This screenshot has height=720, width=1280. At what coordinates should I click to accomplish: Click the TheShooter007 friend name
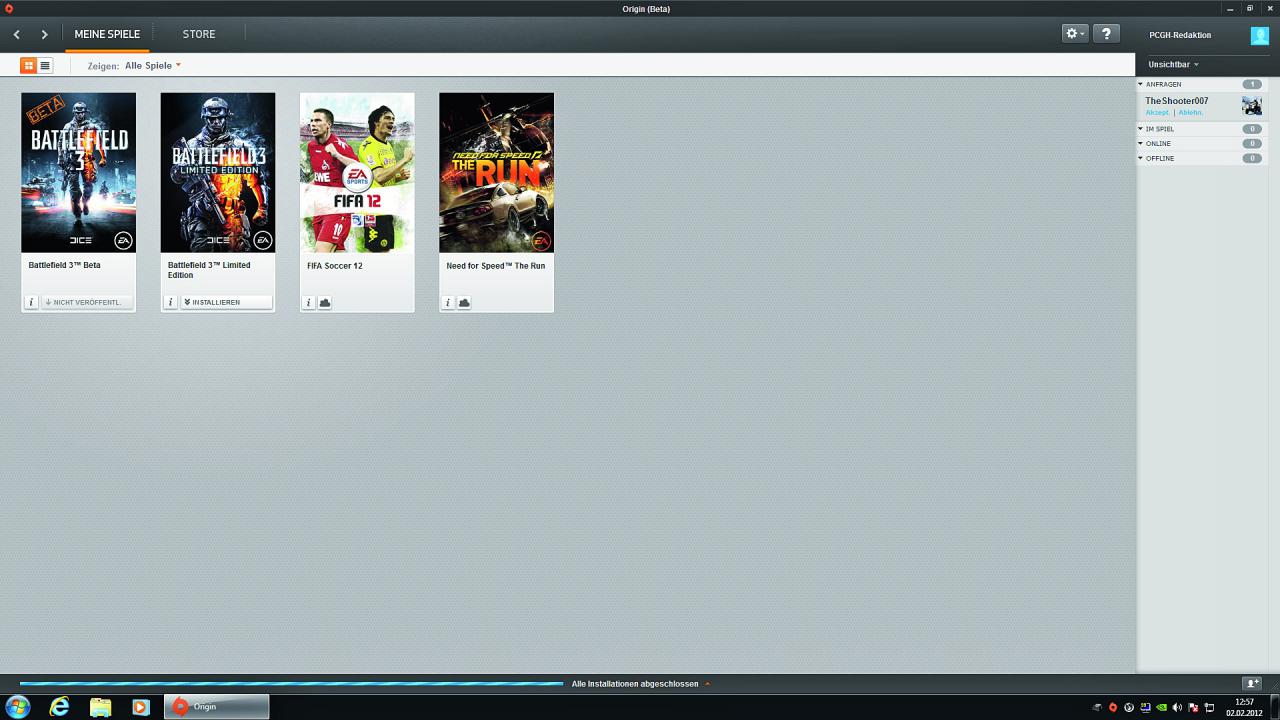click(1177, 101)
